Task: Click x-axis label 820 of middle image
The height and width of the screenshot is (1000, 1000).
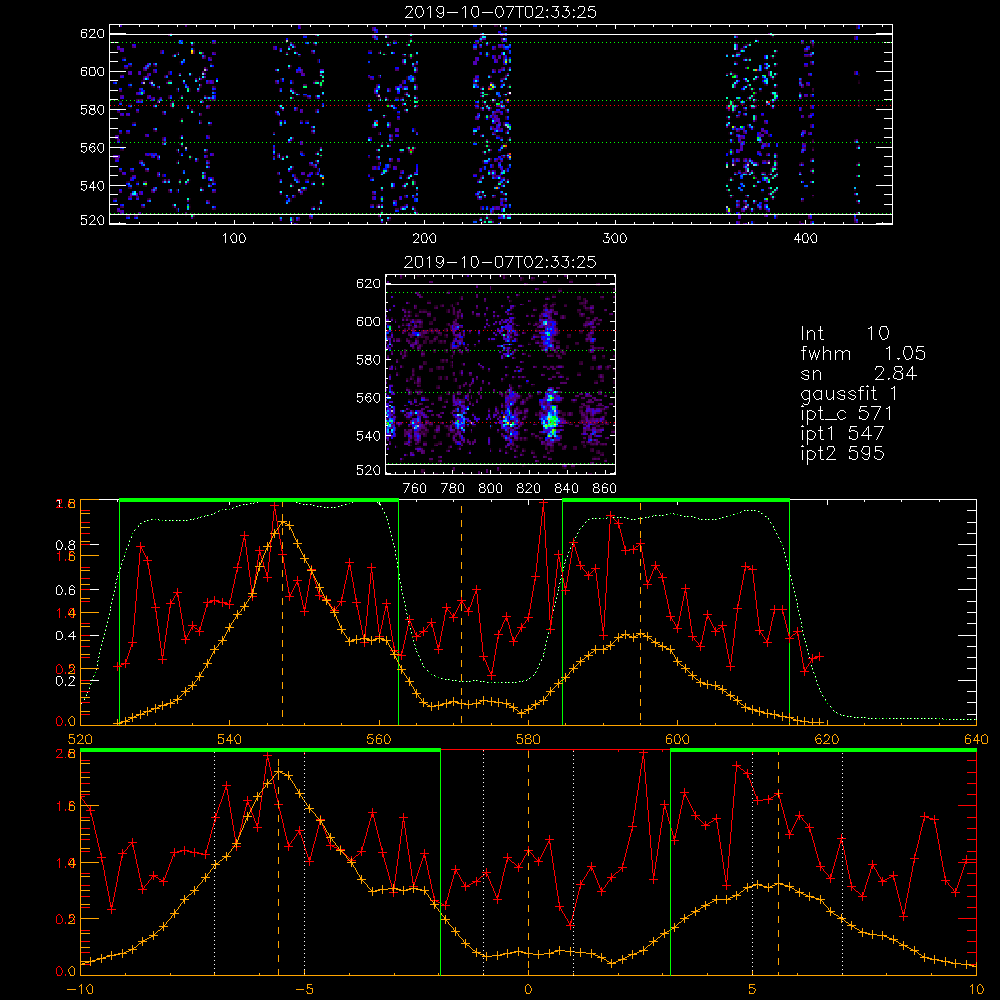Action: (x=529, y=489)
